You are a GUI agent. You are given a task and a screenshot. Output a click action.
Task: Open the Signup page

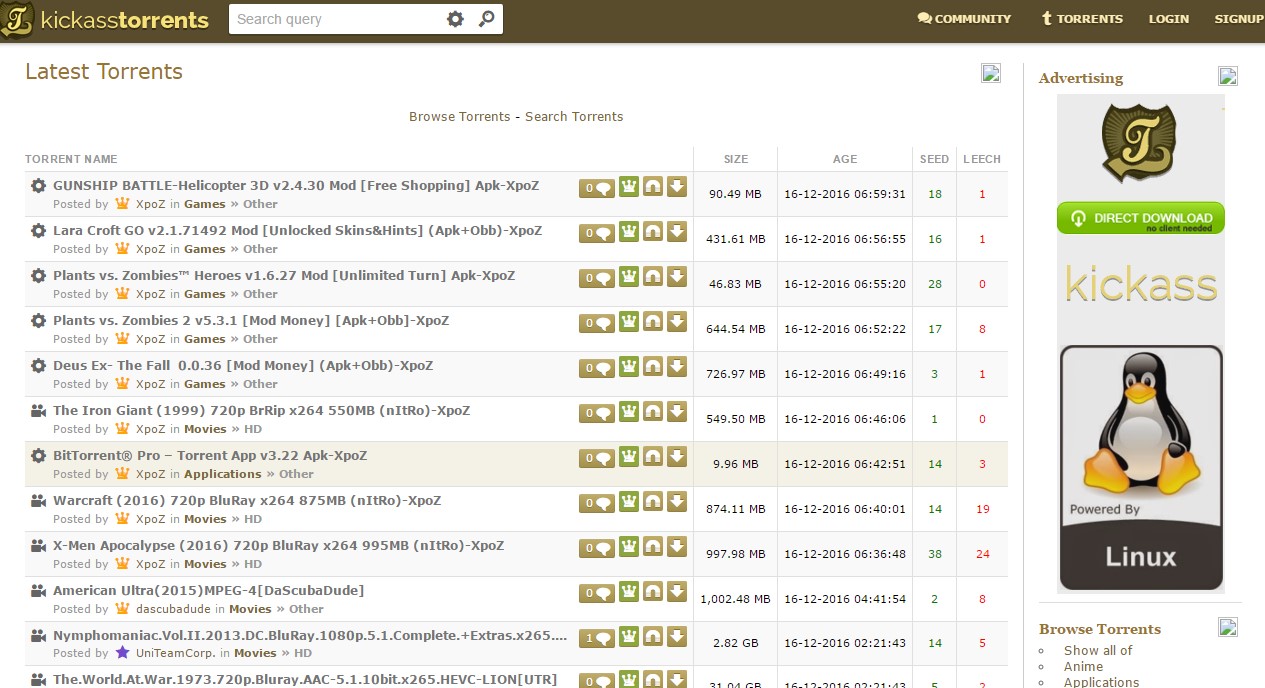coord(1239,19)
